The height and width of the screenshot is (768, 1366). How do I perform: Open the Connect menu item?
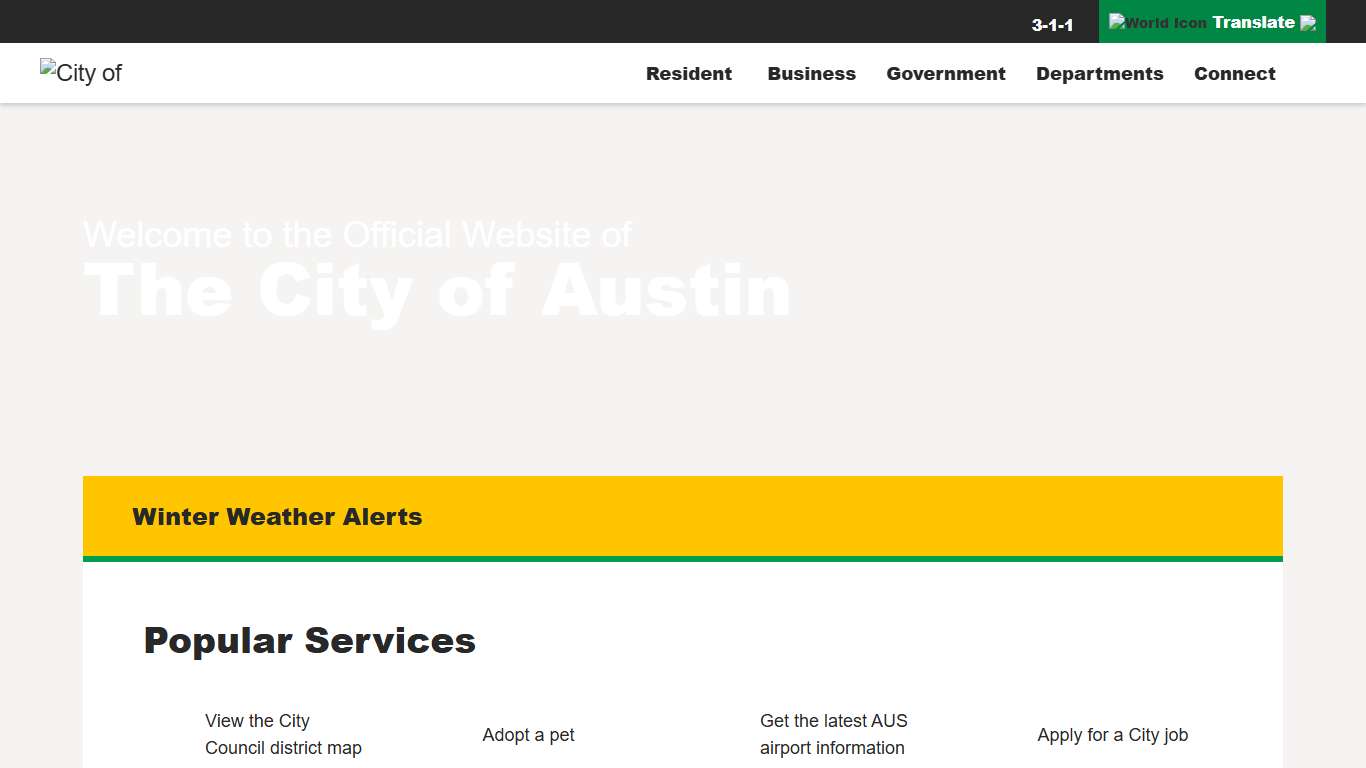1234,73
